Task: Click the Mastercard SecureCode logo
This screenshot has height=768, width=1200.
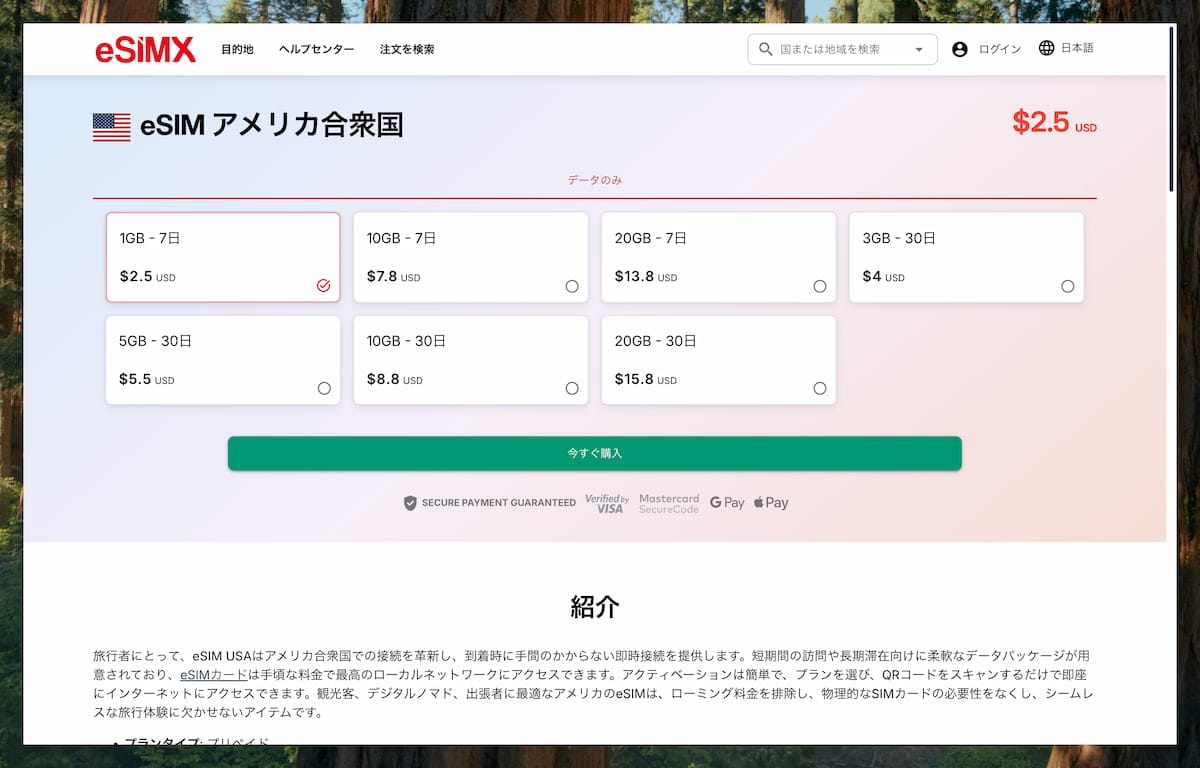Action: 669,503
